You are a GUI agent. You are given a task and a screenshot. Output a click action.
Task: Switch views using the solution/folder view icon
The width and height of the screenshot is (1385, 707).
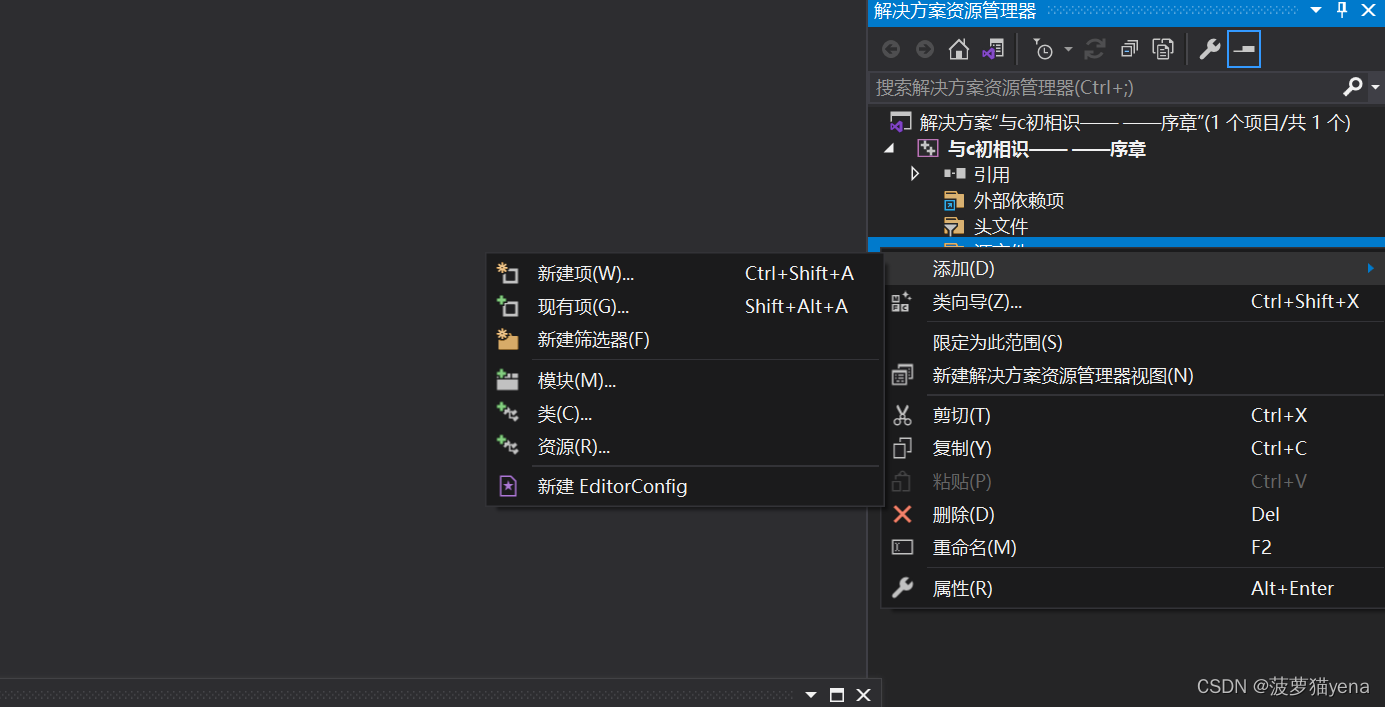pos(993,49)
